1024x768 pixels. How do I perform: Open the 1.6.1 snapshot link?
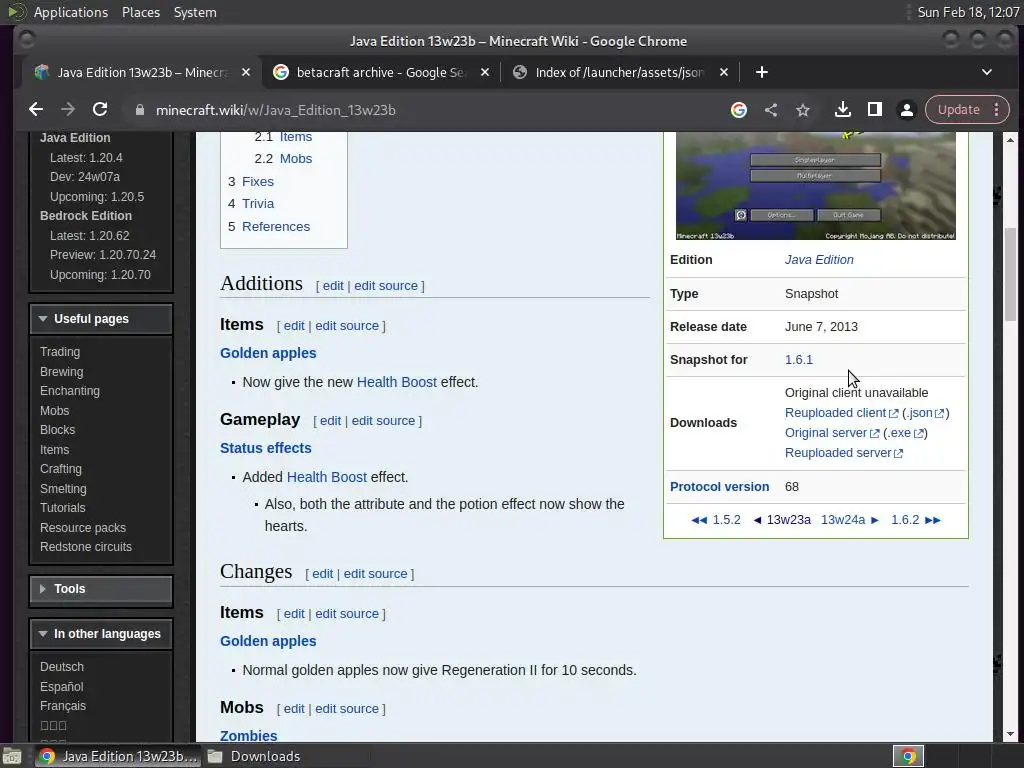pyautogui.click(x=799, y=360)
